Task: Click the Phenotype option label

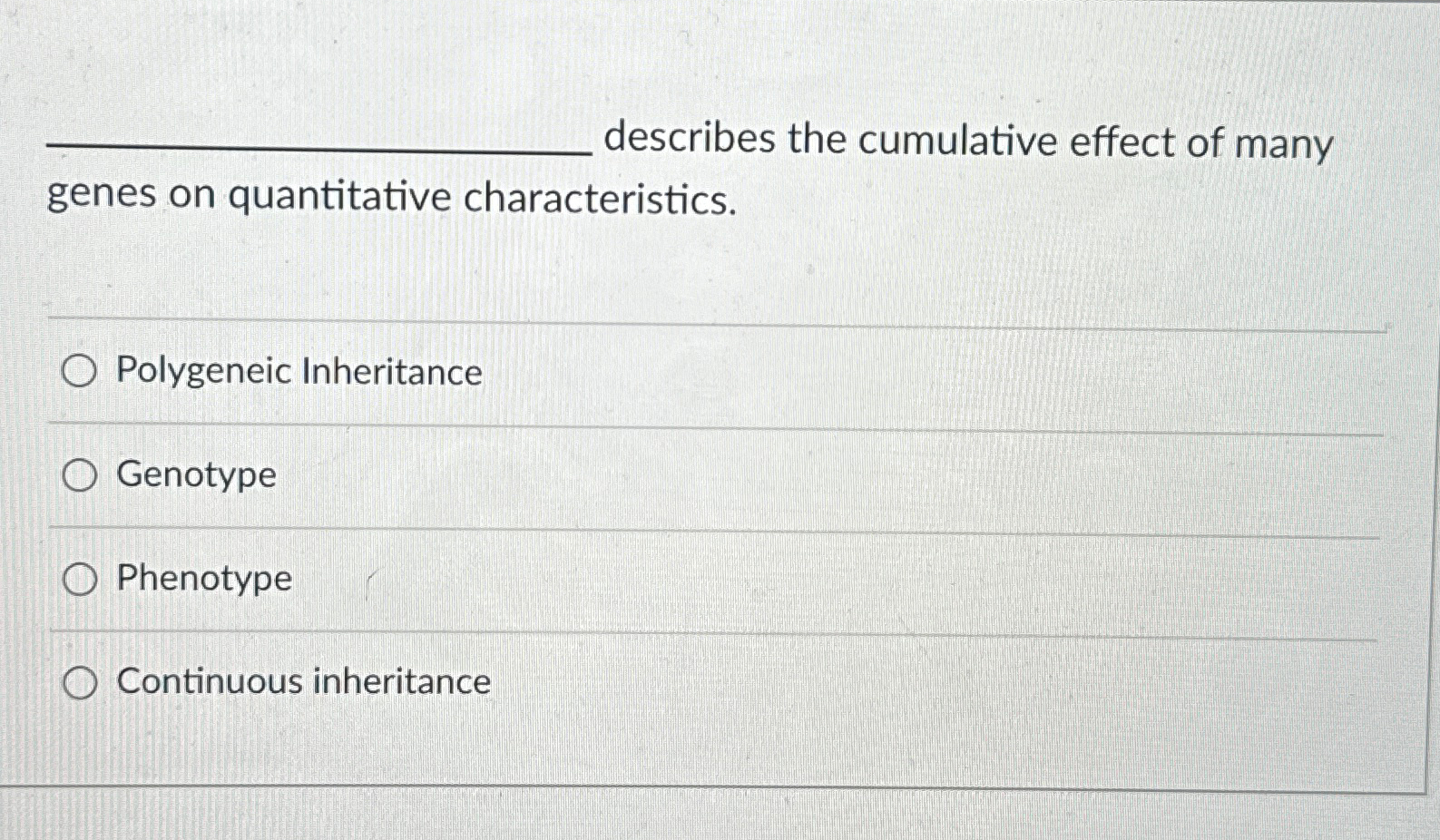Action: coord(203,579)
